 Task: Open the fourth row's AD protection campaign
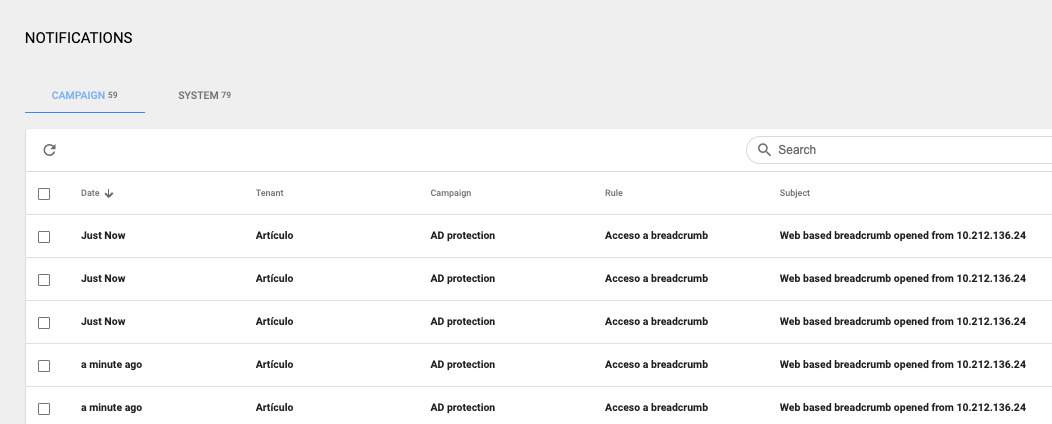463,364
